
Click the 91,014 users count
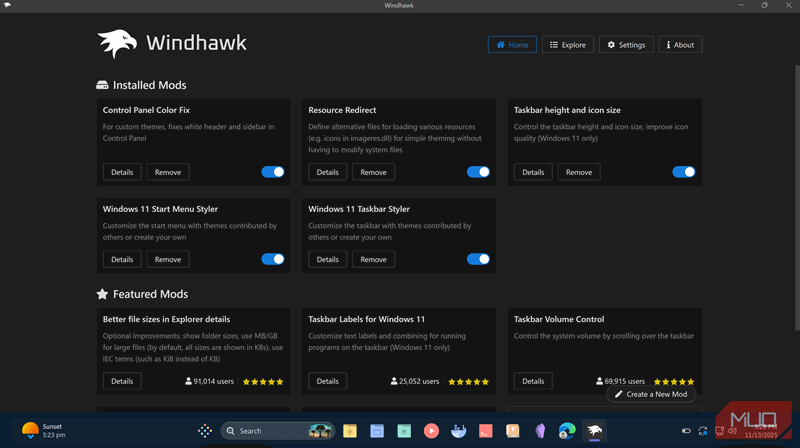tap(209, 381)
